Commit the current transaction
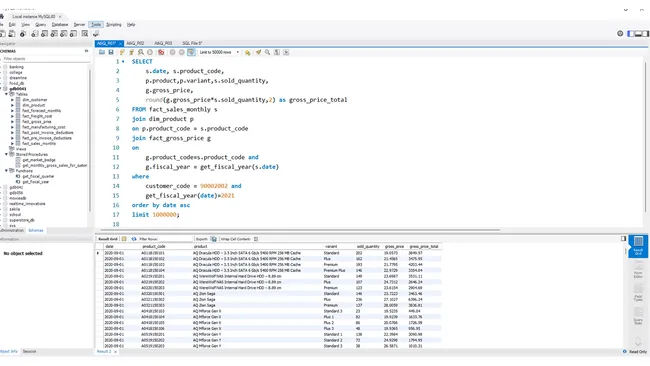This screenshot has height=366, width=650. tap(172, 52)
